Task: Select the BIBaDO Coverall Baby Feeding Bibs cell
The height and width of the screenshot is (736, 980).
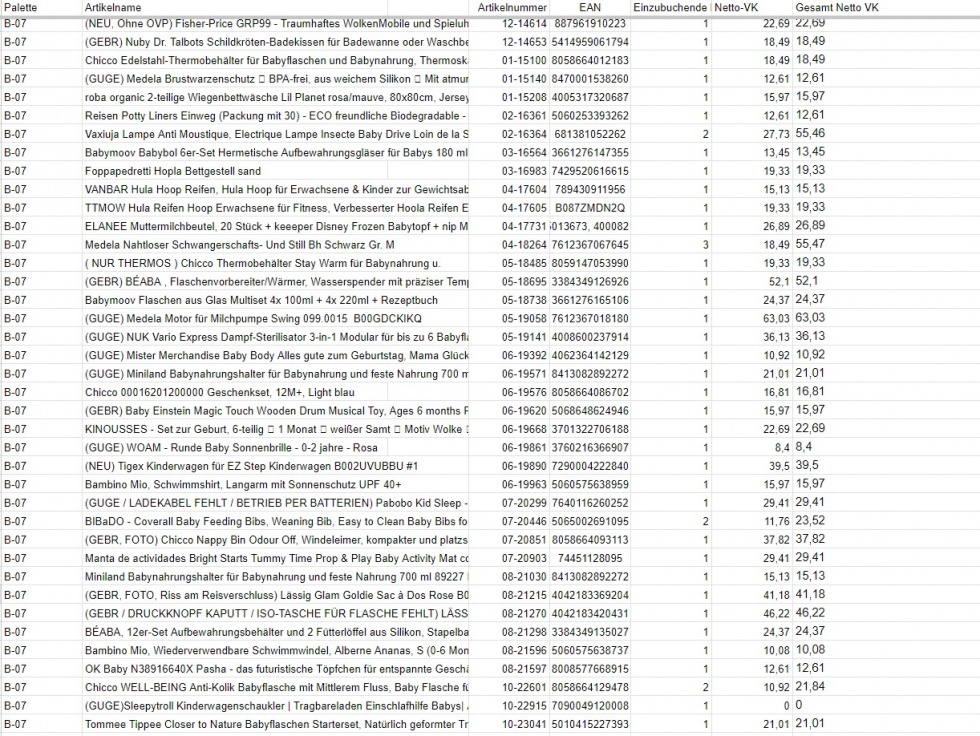Action: 275,521
